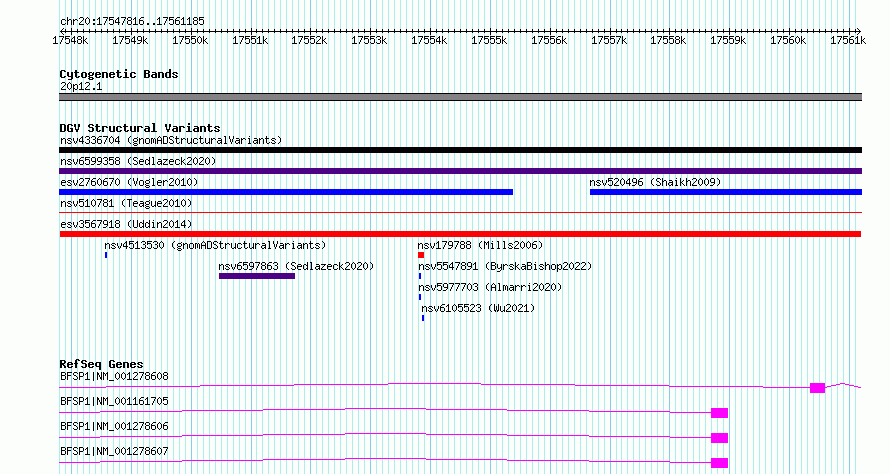The height and width of the screenshot is (474, 890).
Task: Click the nsv520496 (Shaikh2009) label
Action: pyautogui.click(x=655, y=182)
